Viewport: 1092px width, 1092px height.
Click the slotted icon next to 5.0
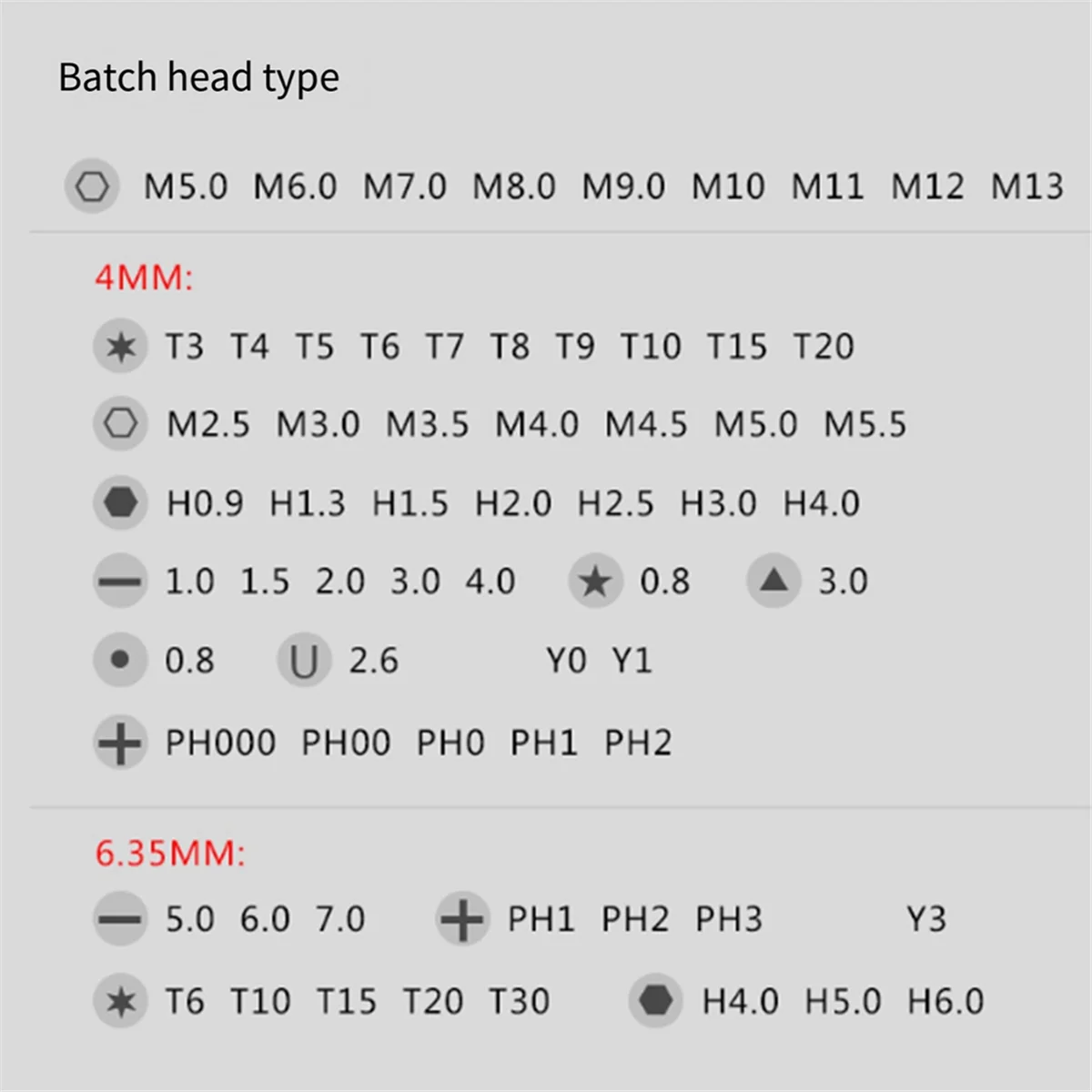click(120, 919)
